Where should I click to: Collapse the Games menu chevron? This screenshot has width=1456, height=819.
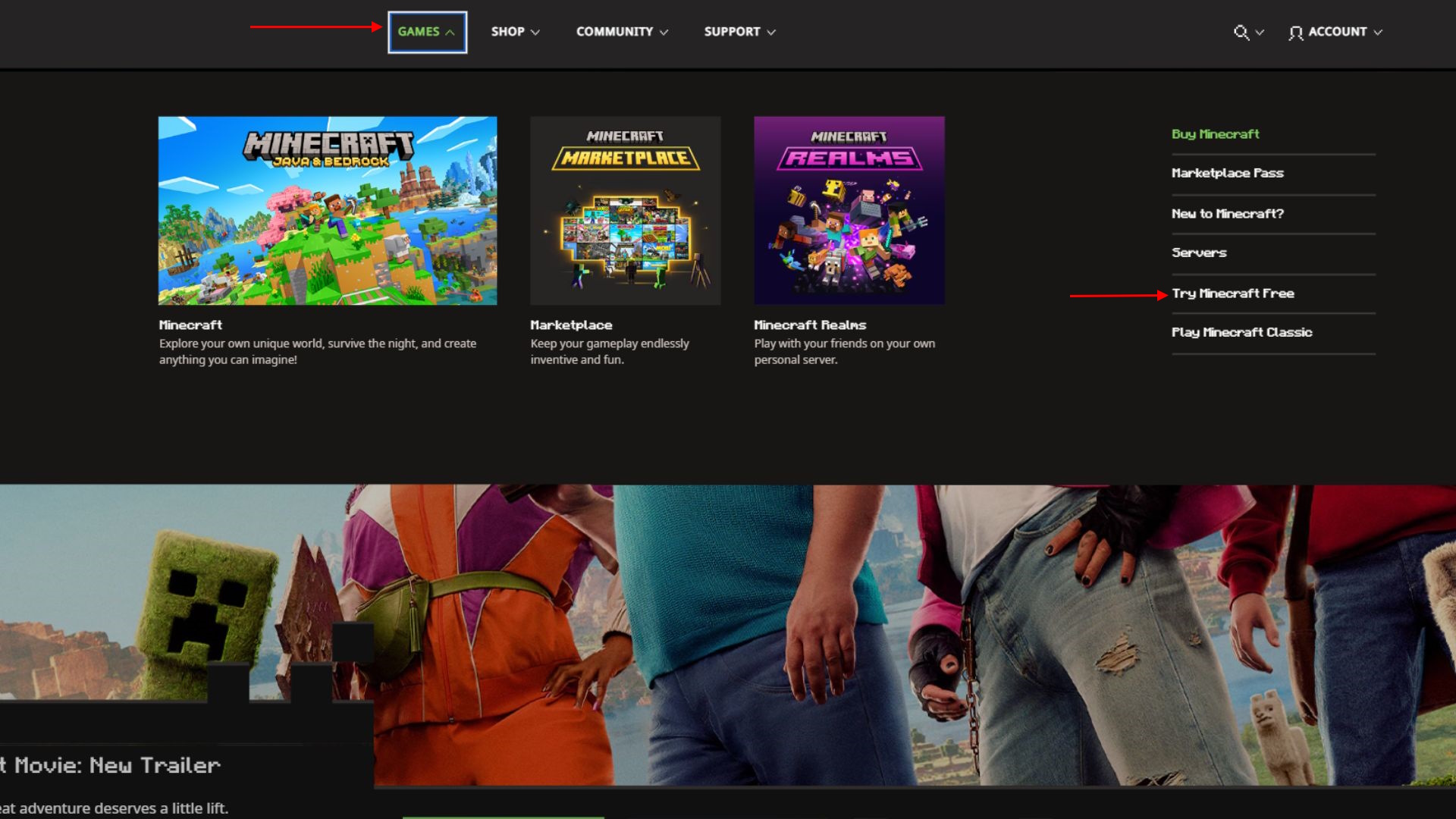pyautogui.click(x=450, y=33)
